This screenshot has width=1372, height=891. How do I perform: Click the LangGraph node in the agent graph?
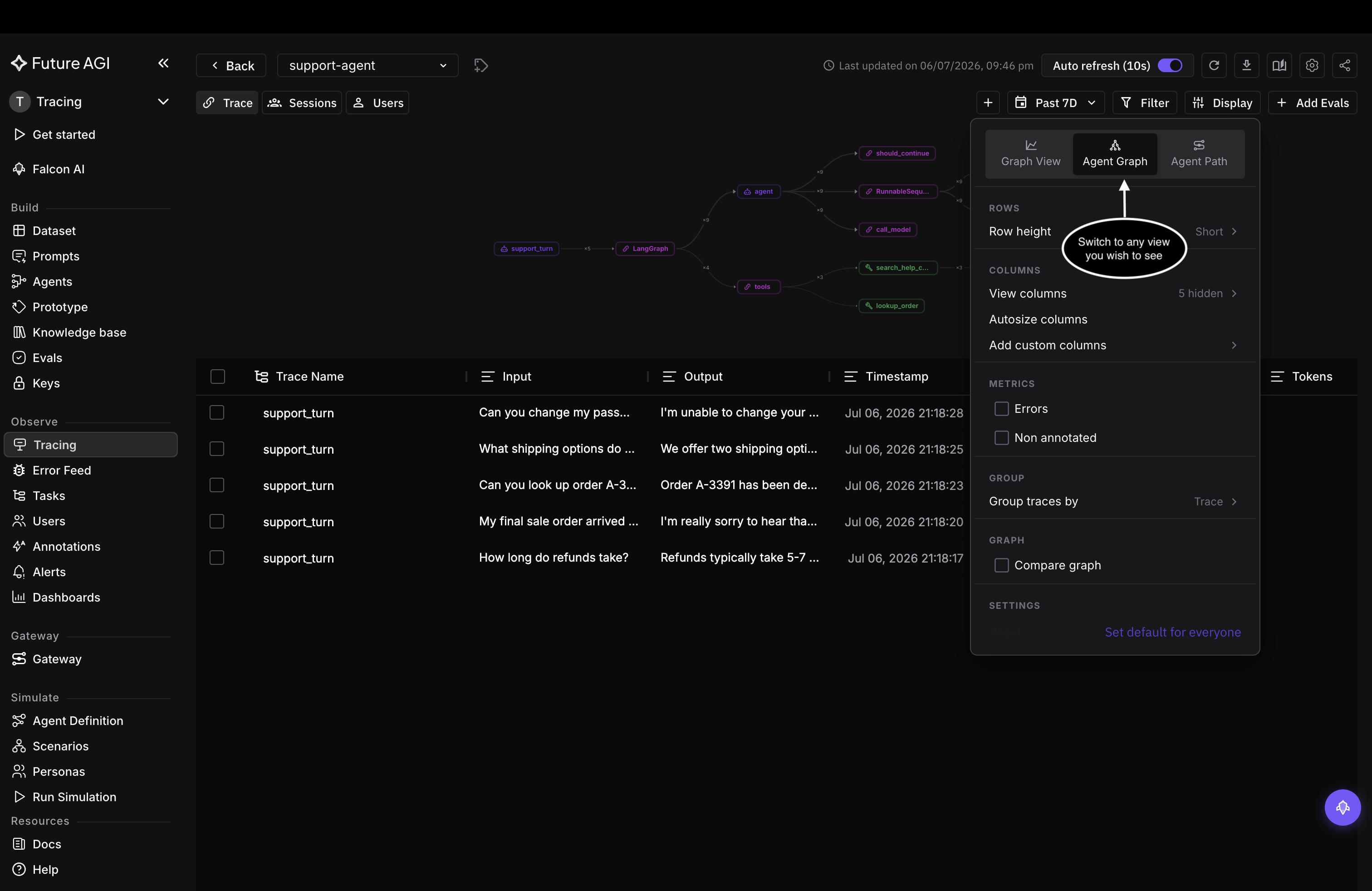(645, 249)
